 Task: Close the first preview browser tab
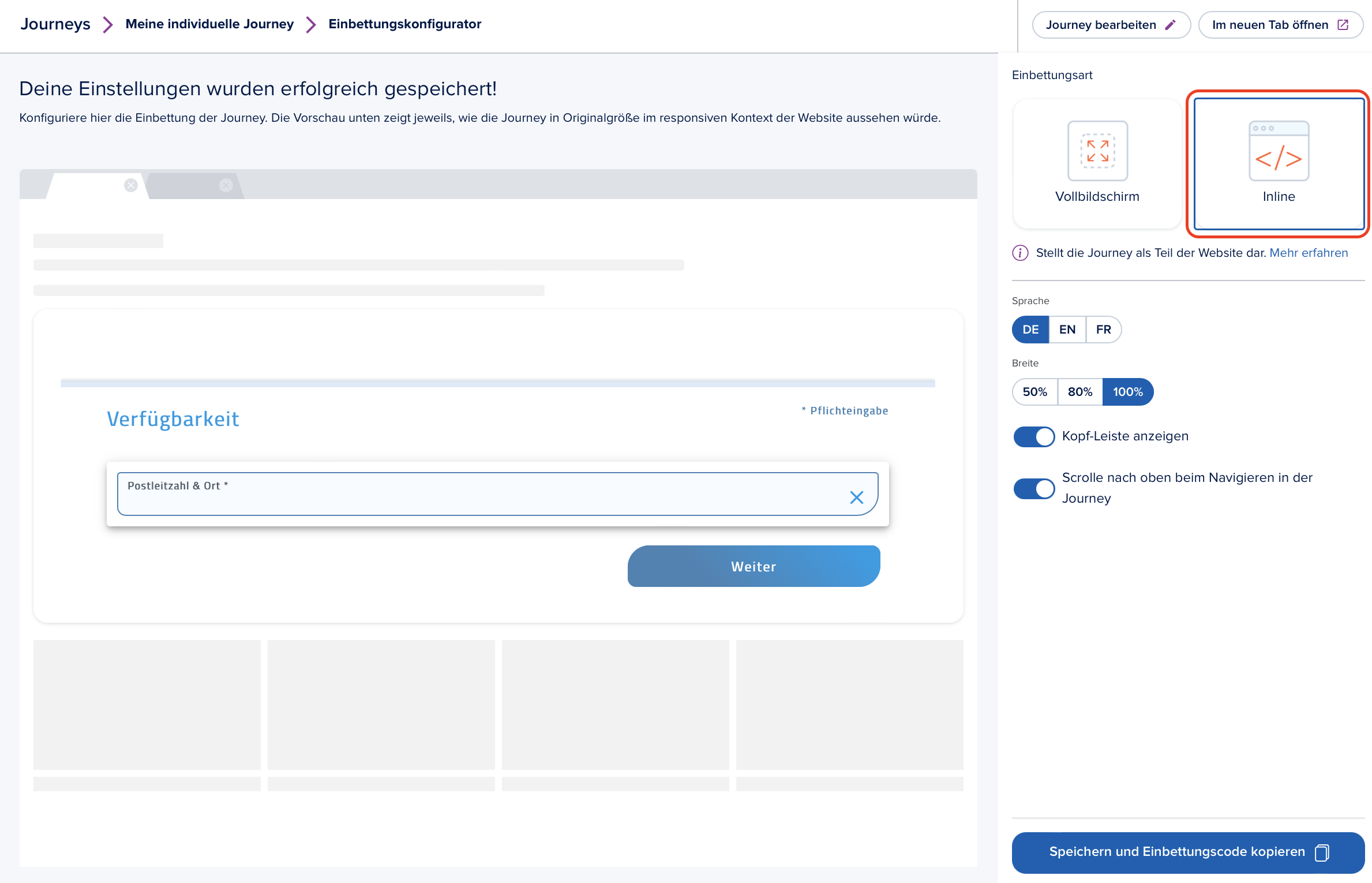[131, 185]
